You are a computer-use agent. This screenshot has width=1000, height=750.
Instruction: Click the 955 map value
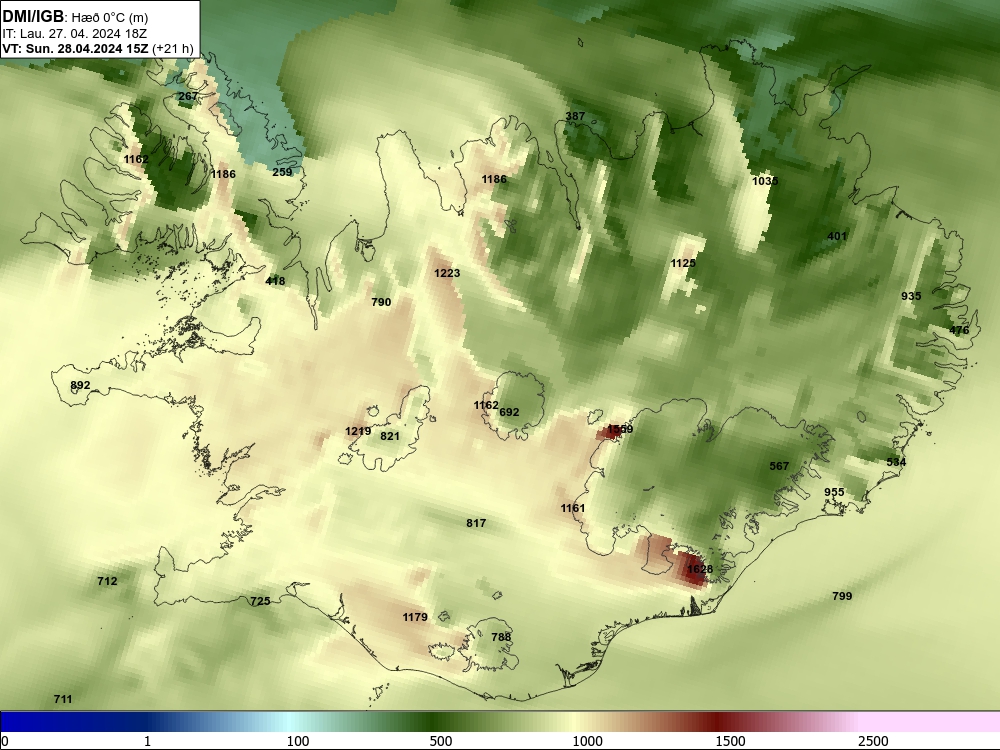pos(834,492)
